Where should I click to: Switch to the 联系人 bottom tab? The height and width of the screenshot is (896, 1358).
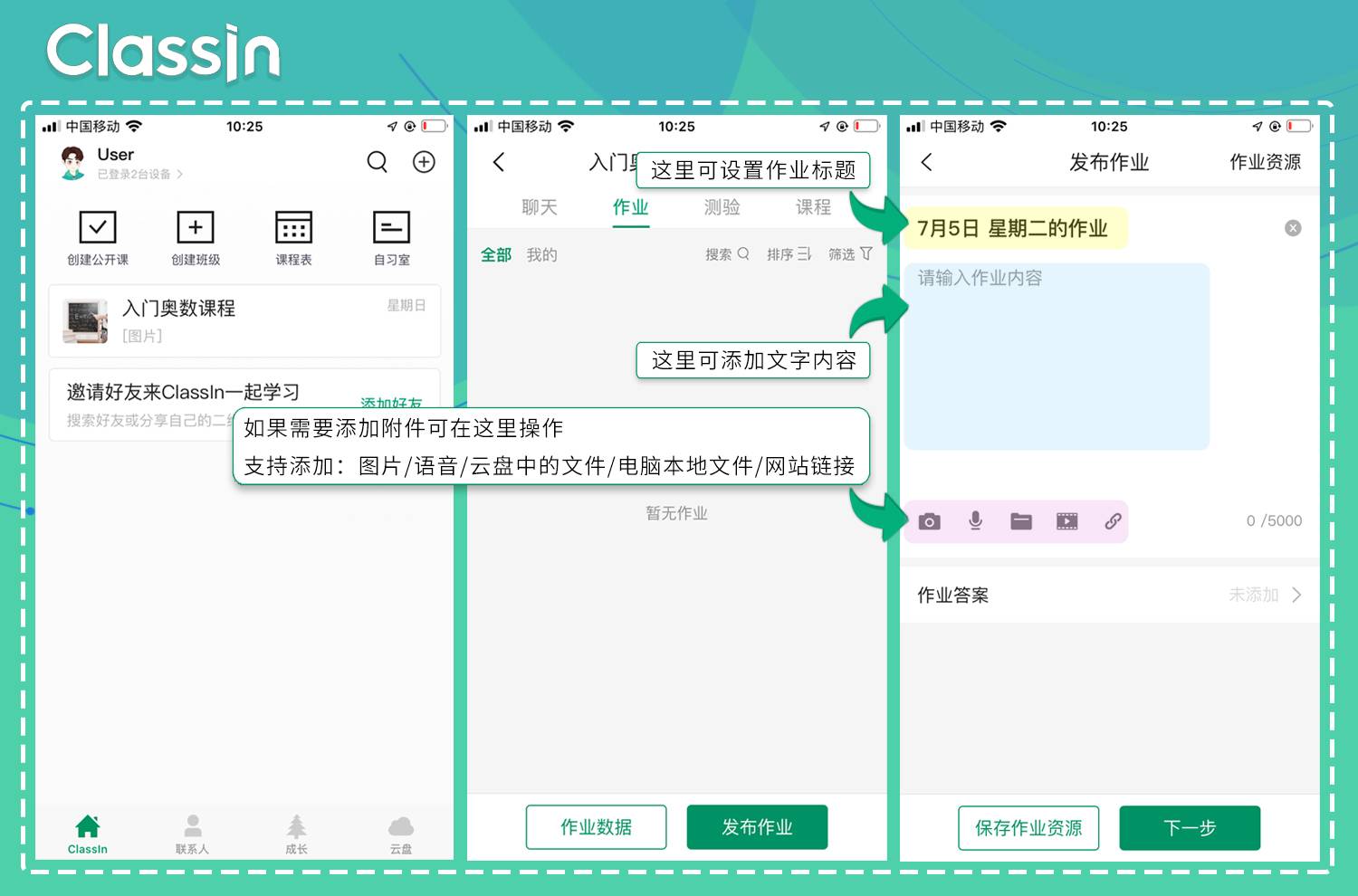(x=192, y=834)
